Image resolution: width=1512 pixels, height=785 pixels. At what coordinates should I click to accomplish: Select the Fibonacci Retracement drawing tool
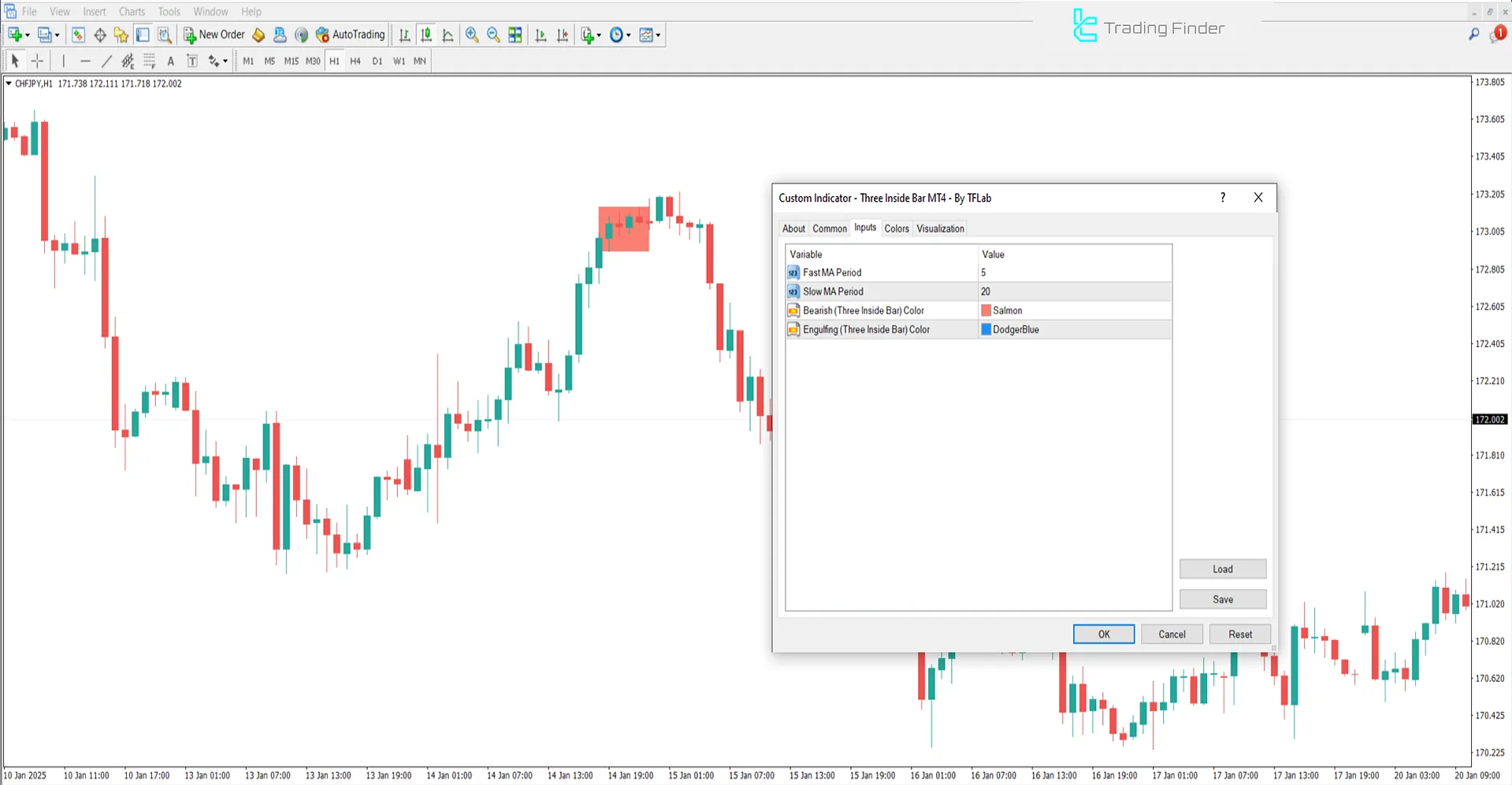point(149,61)
